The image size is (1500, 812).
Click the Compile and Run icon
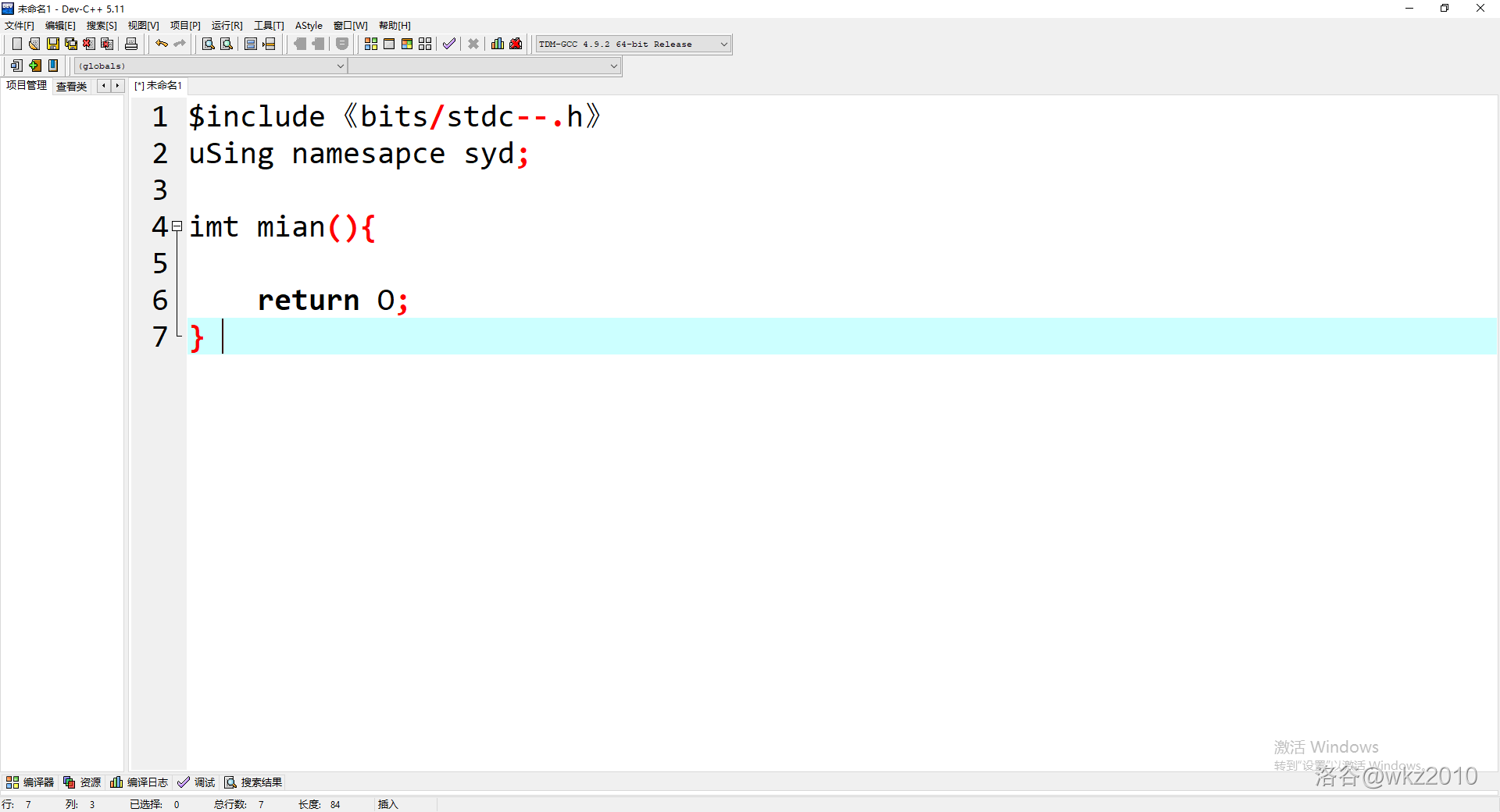click(x=407, y=45)
